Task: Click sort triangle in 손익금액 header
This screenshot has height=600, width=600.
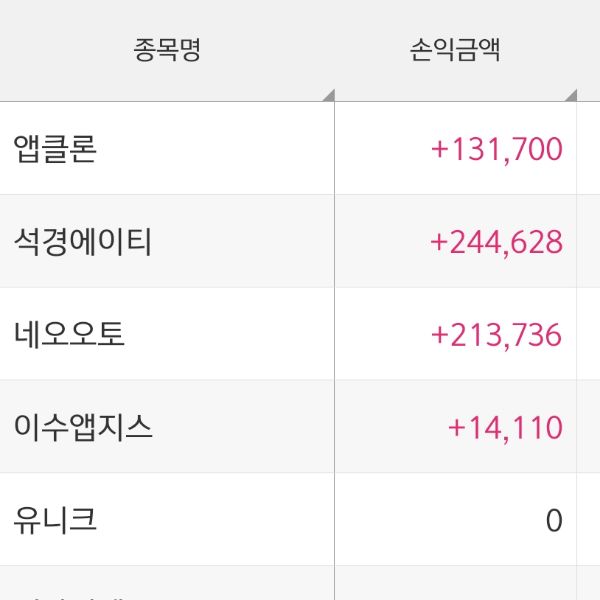Action: (570, 96)
